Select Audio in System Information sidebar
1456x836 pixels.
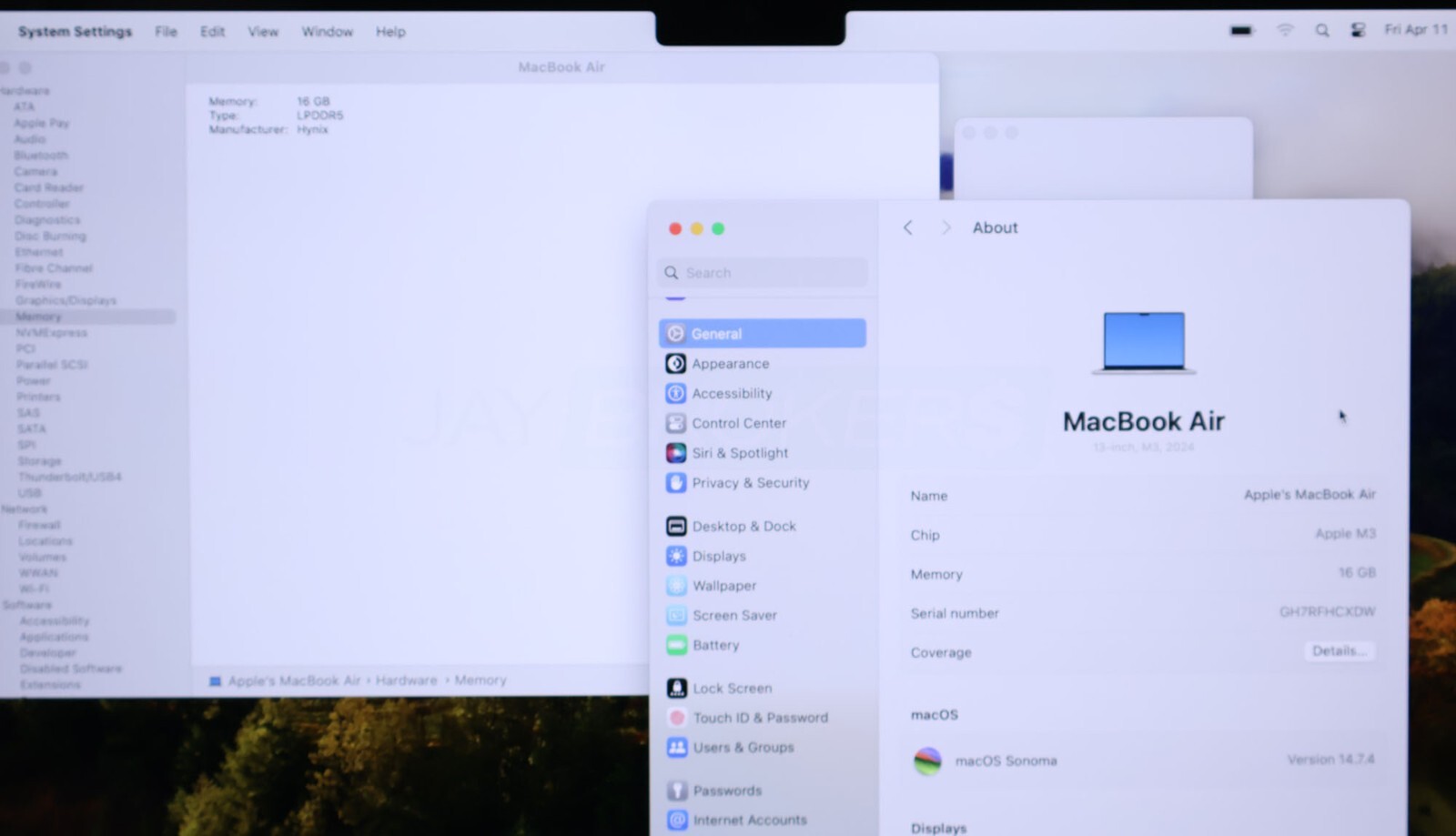(30, 139)
